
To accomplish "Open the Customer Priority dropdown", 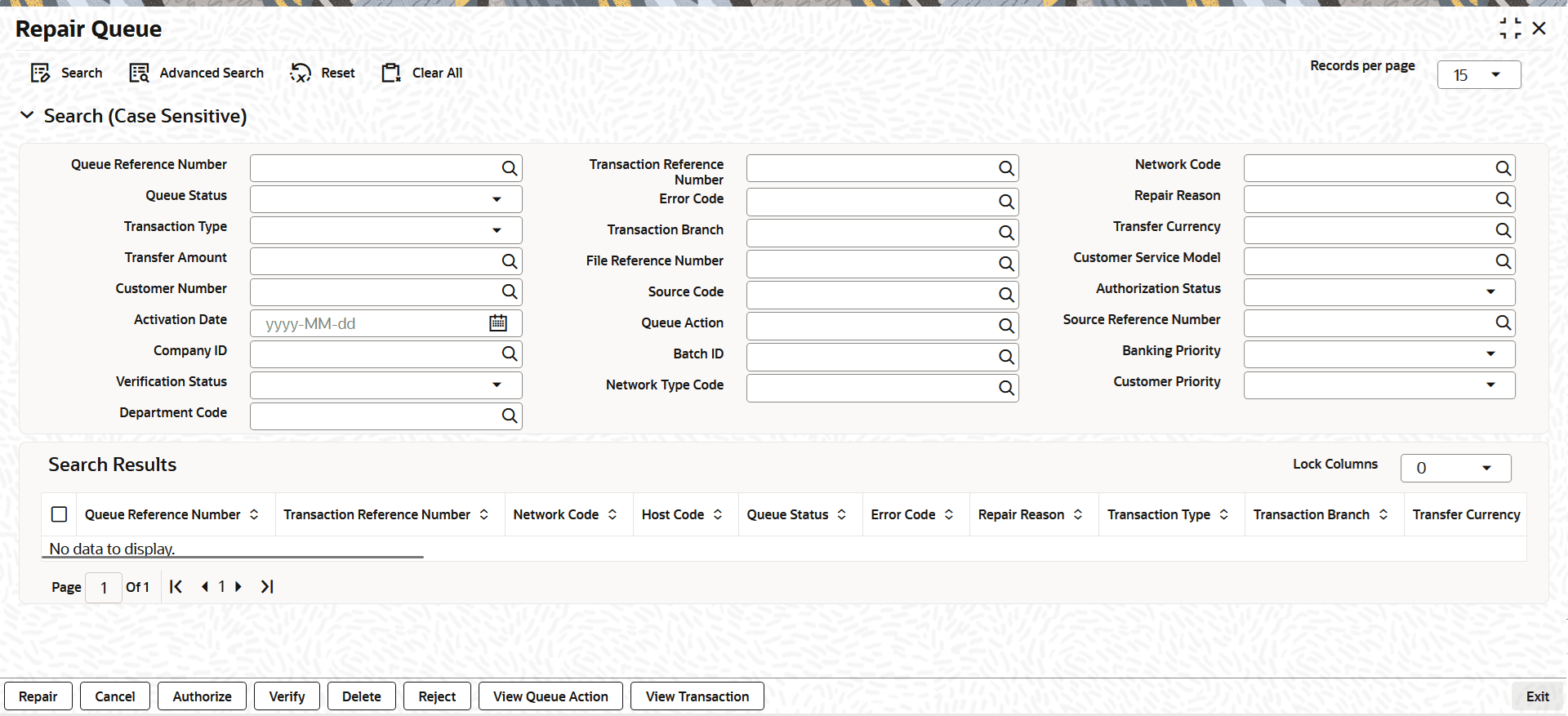I will pyautogui.click(x=1379, y=385).
